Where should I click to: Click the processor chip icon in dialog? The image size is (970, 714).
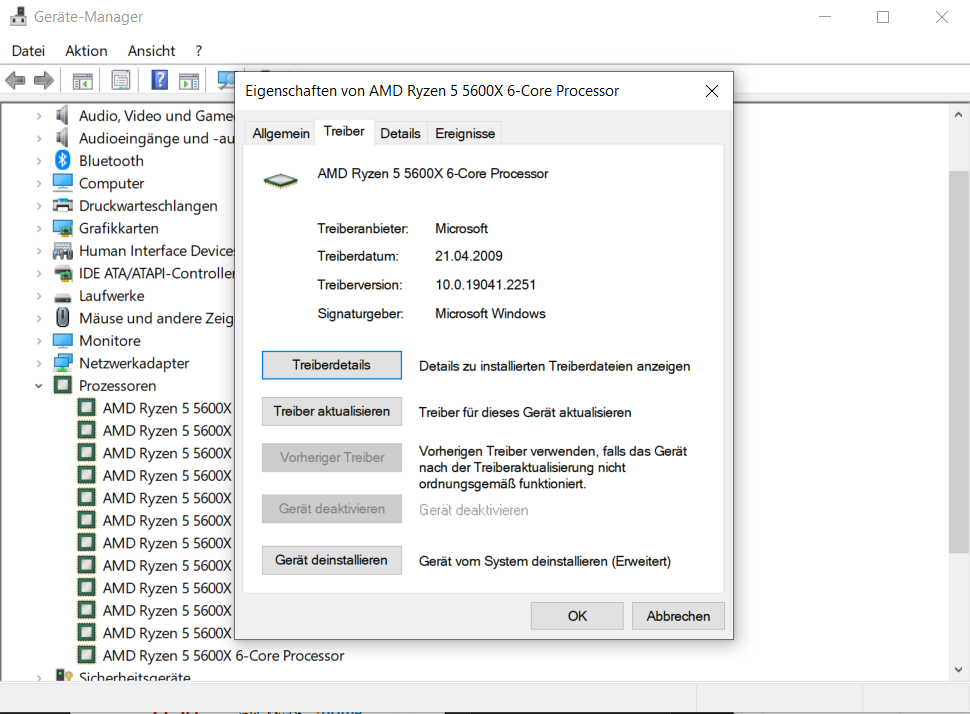point(280,180)
